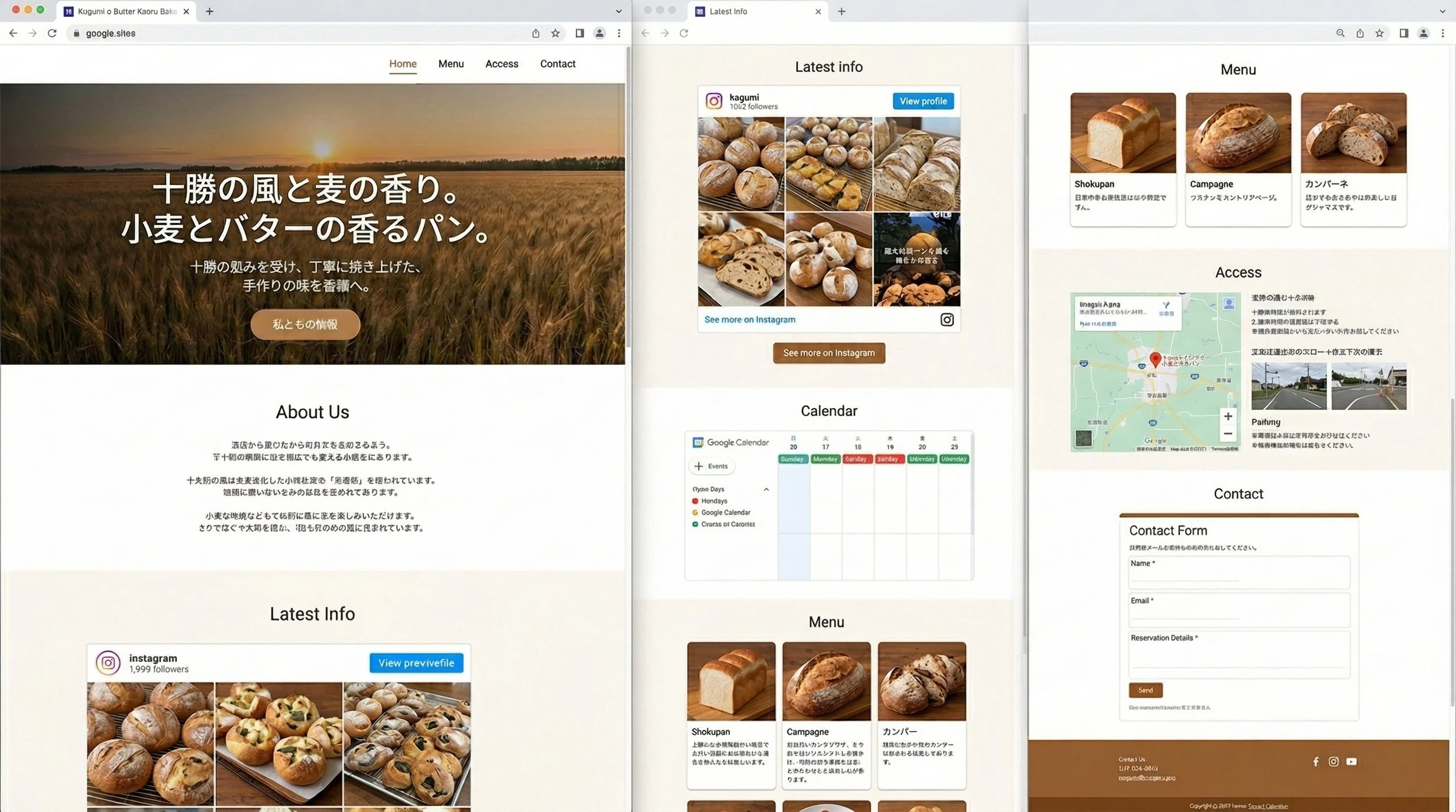Open the Facebook icon in footer

tap(1316, 761)
